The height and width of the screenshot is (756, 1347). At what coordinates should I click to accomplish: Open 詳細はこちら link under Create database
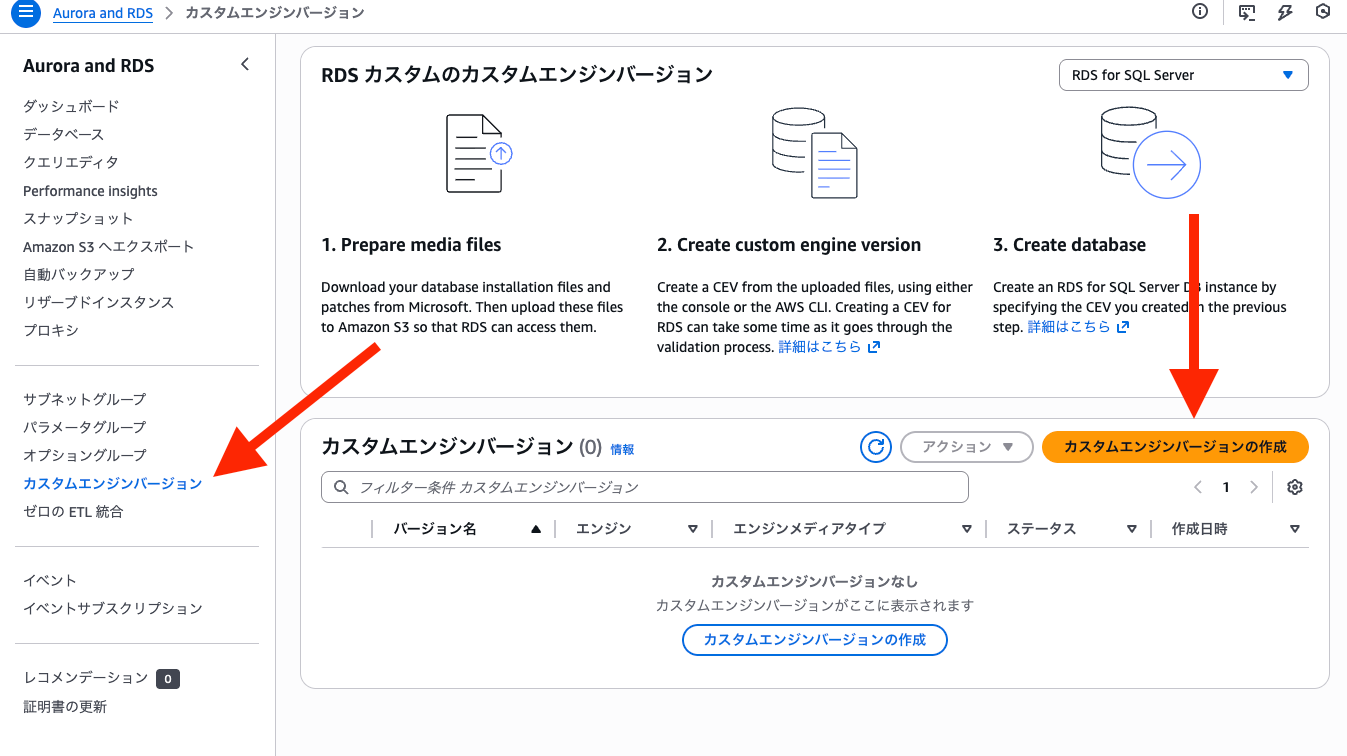coord(1079,327)
